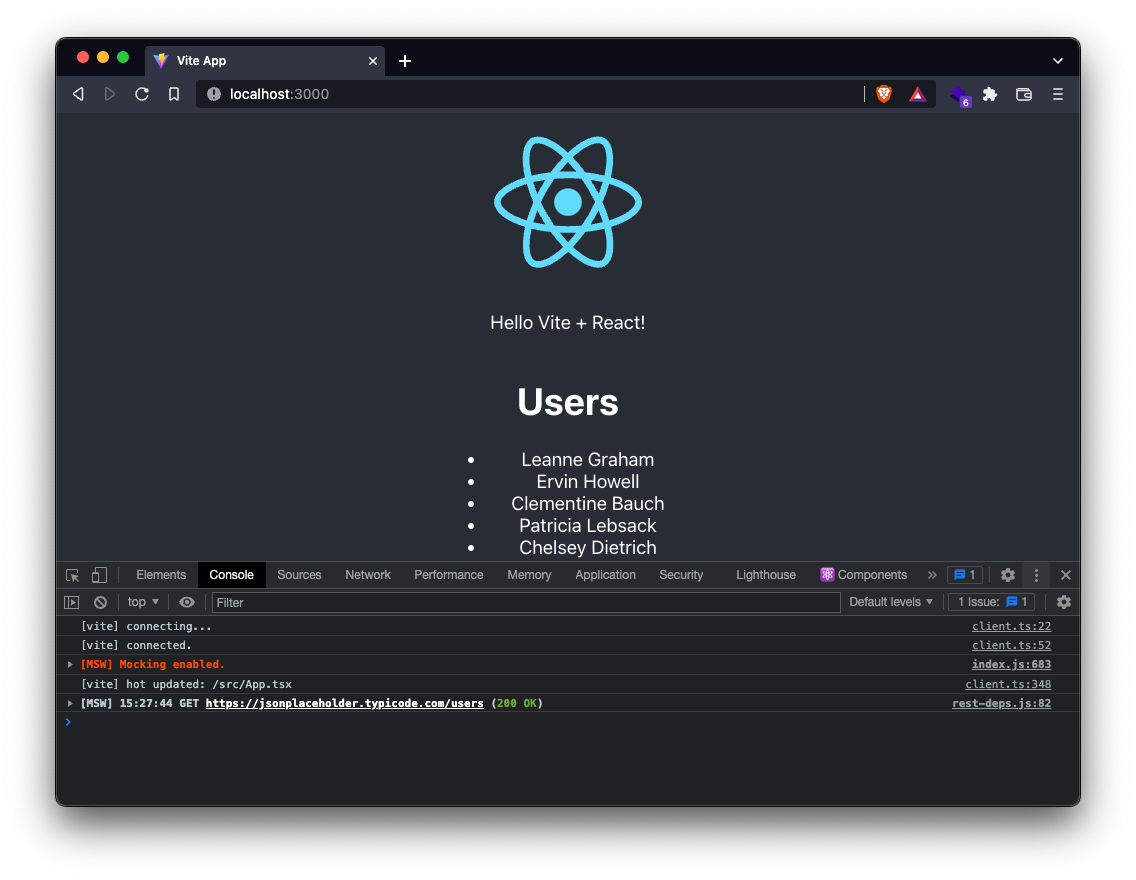Reload the page with the refresh icon
The width and height of the screenshot is (1136, 880).
[142, 94]
